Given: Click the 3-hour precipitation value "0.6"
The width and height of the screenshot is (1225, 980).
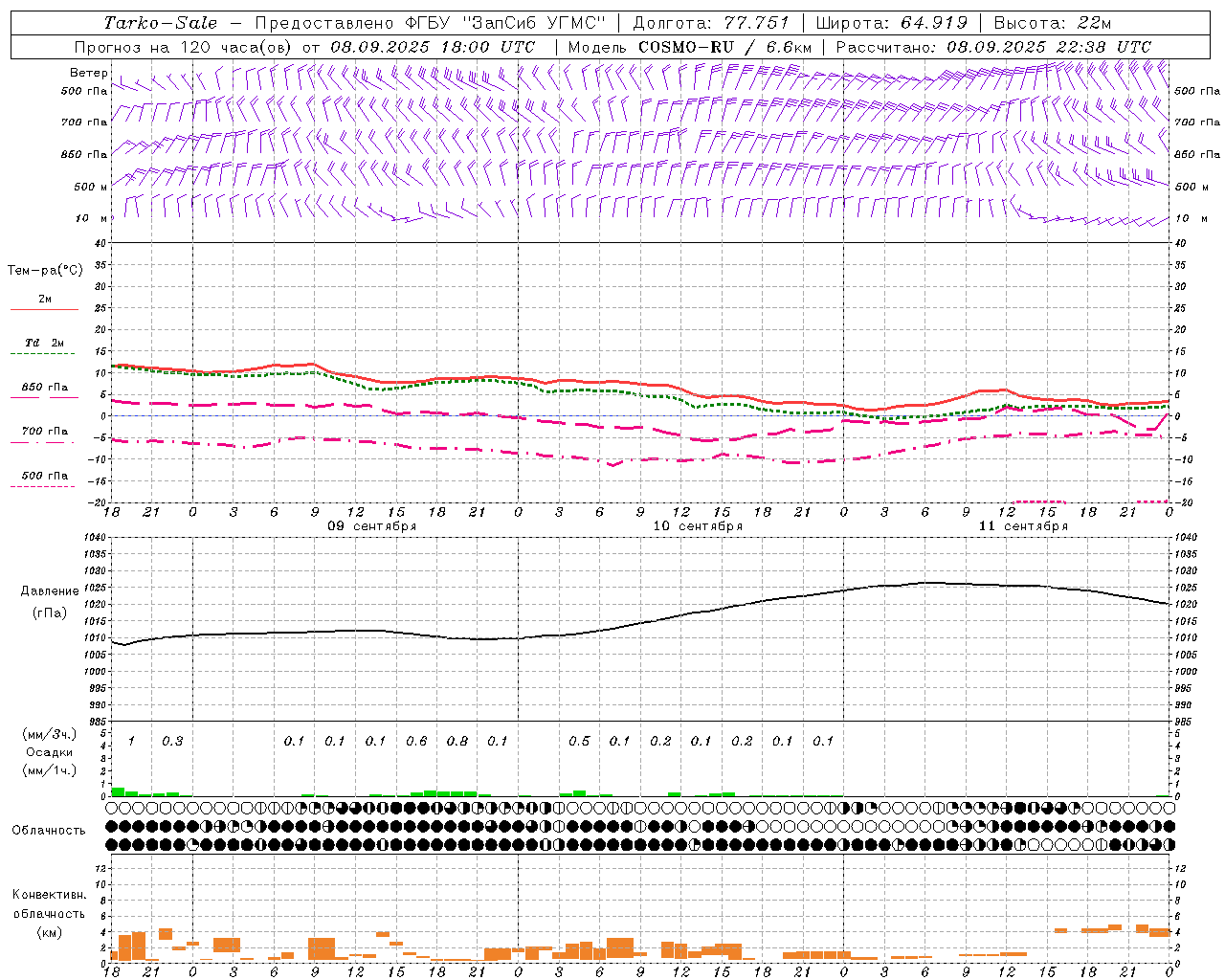Looking at the screenshot, I should 416,741.
